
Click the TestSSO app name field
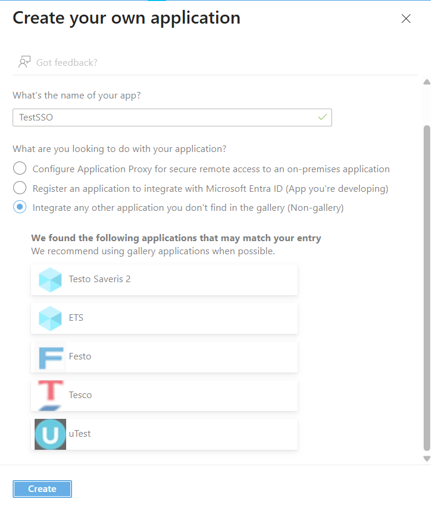coord(172,117)
